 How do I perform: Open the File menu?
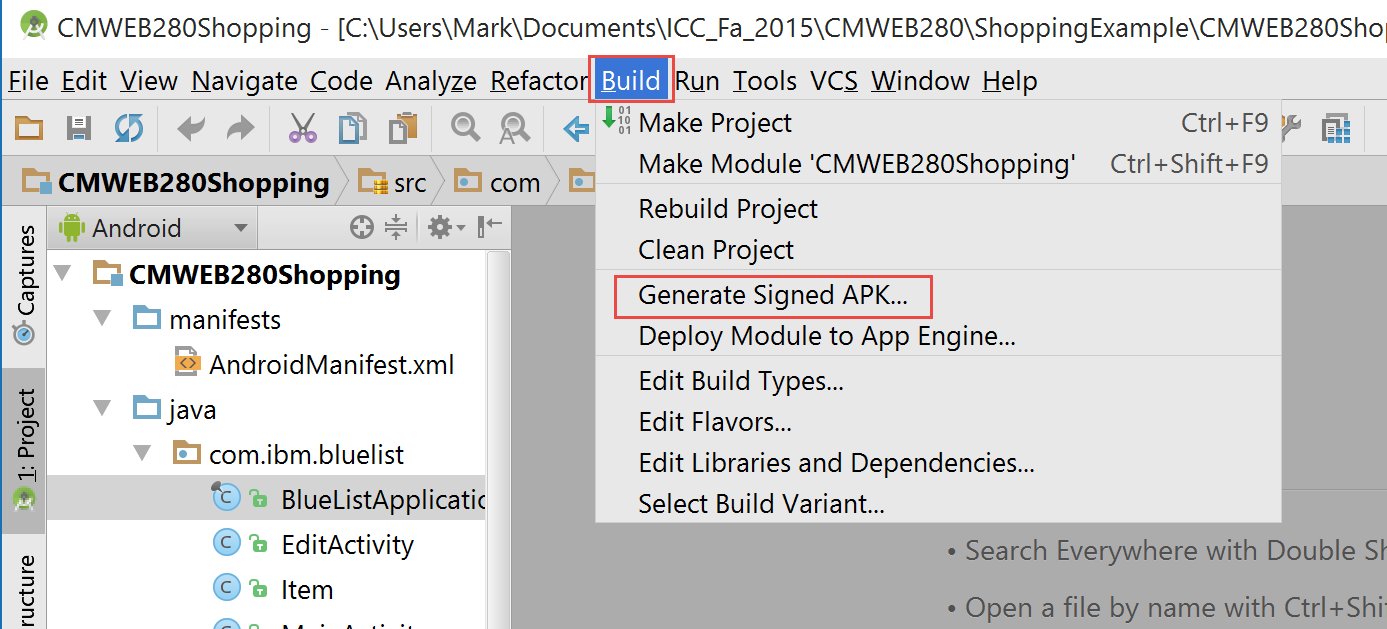pyautogui.click(x=28, y=81)
